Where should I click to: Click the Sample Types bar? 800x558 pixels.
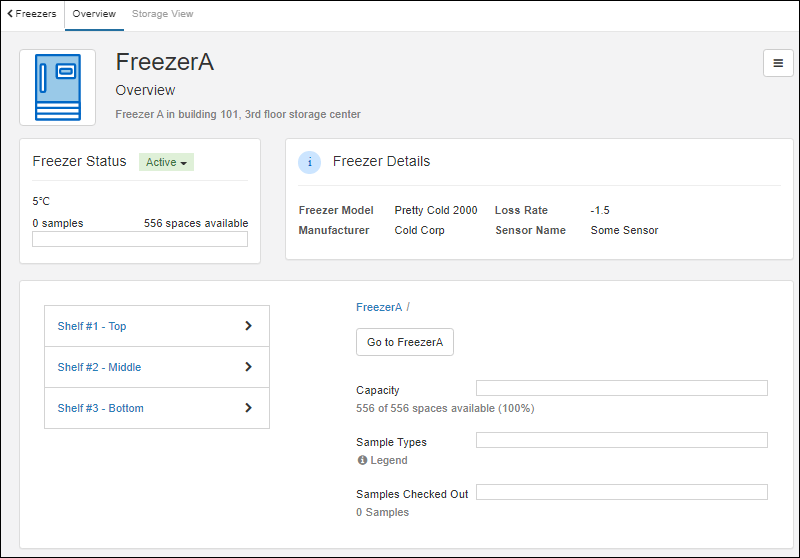tap(621, 440)
